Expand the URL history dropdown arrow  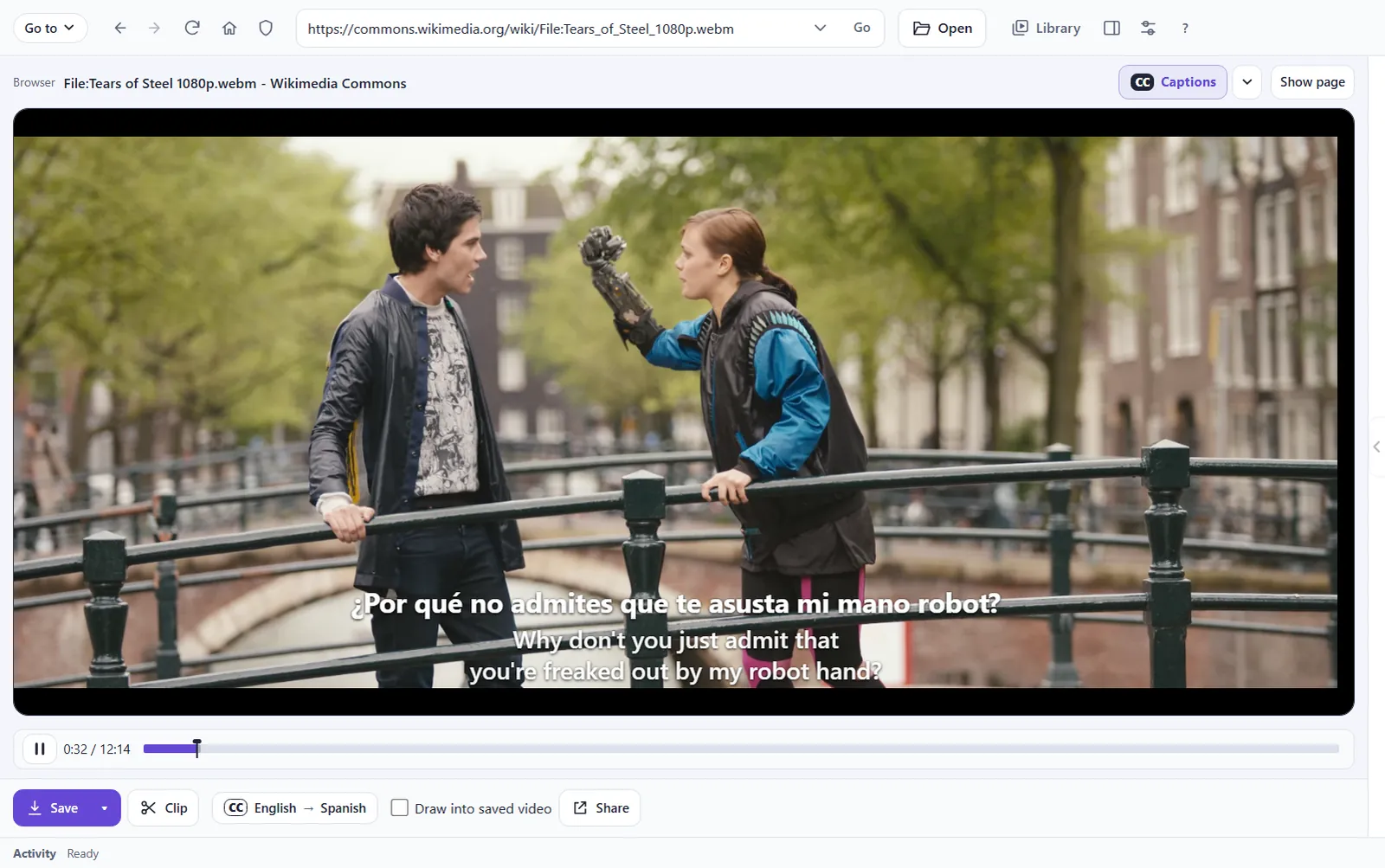coord(820,29)
